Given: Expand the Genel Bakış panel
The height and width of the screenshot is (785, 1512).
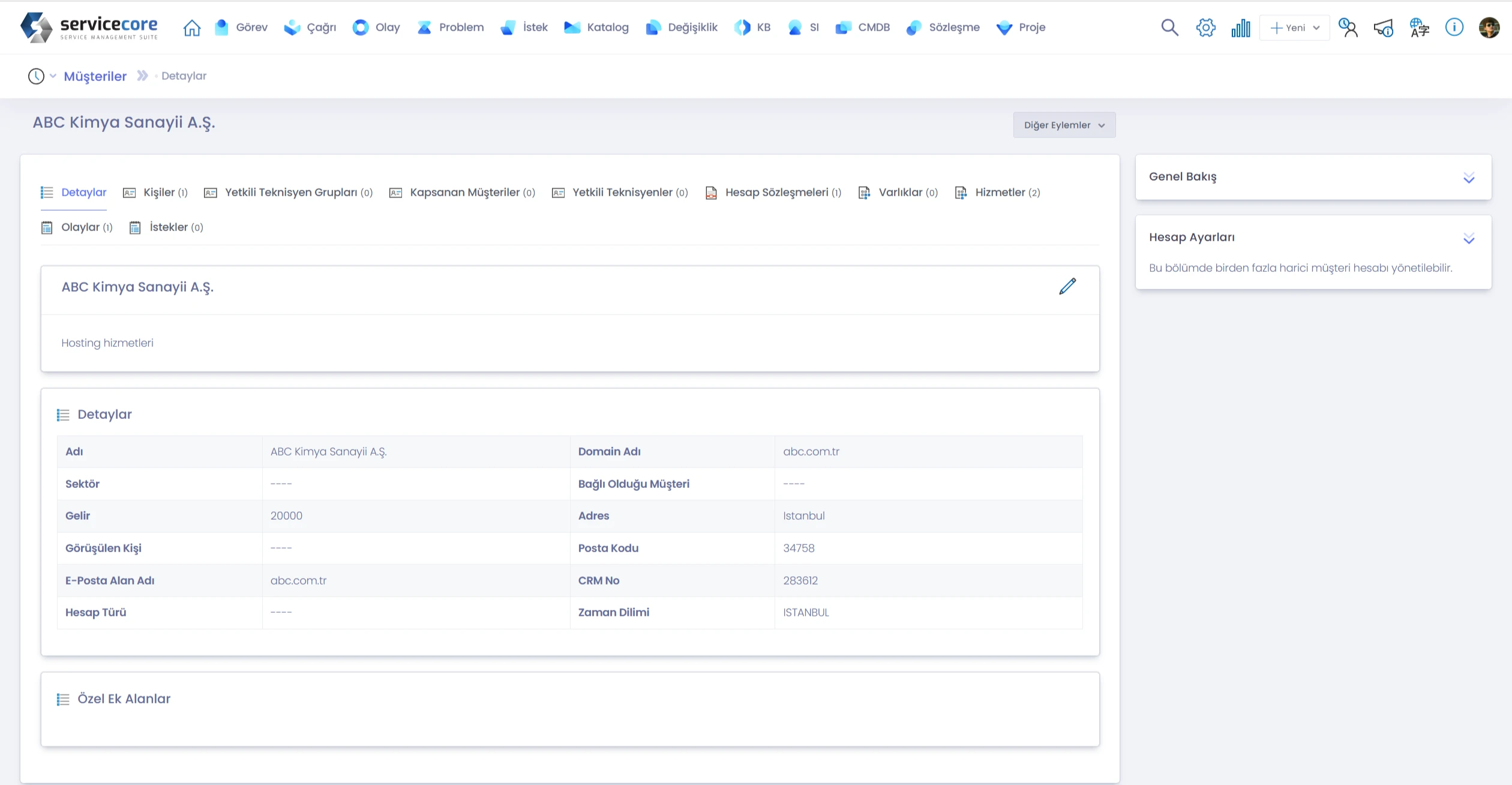Looking at the screenshot, I should tap(1468, 178).
